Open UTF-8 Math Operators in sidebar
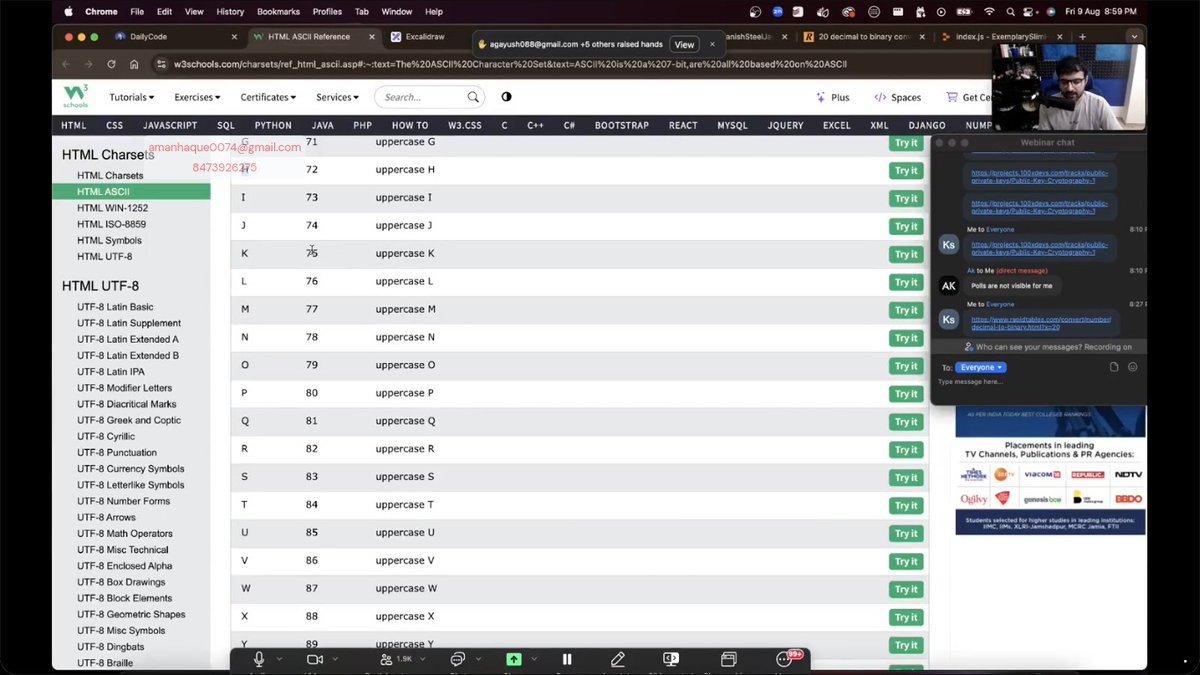This screenshot has width=1200, height=675. 125,533
